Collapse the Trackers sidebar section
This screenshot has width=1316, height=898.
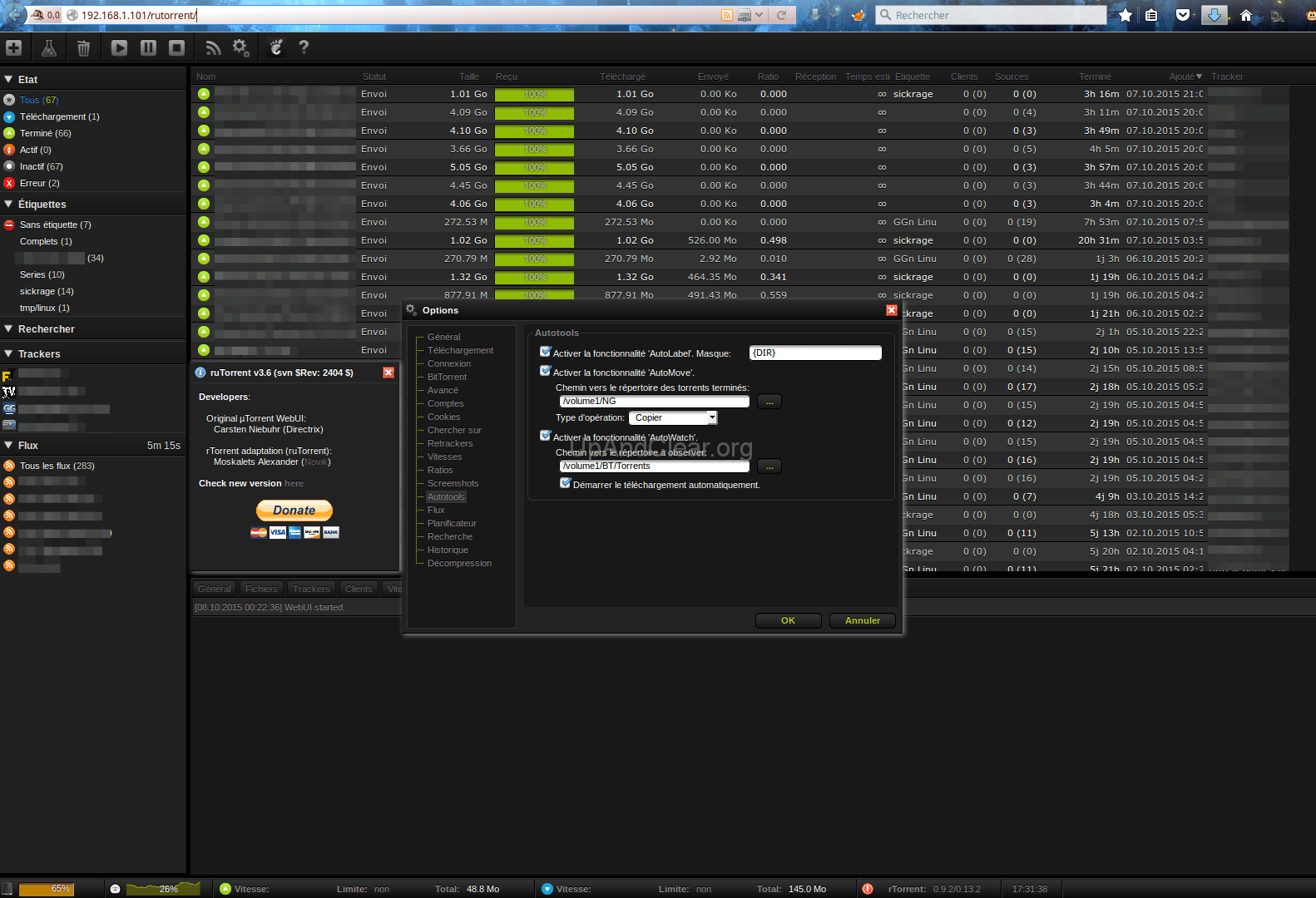(x=9, y=353)
